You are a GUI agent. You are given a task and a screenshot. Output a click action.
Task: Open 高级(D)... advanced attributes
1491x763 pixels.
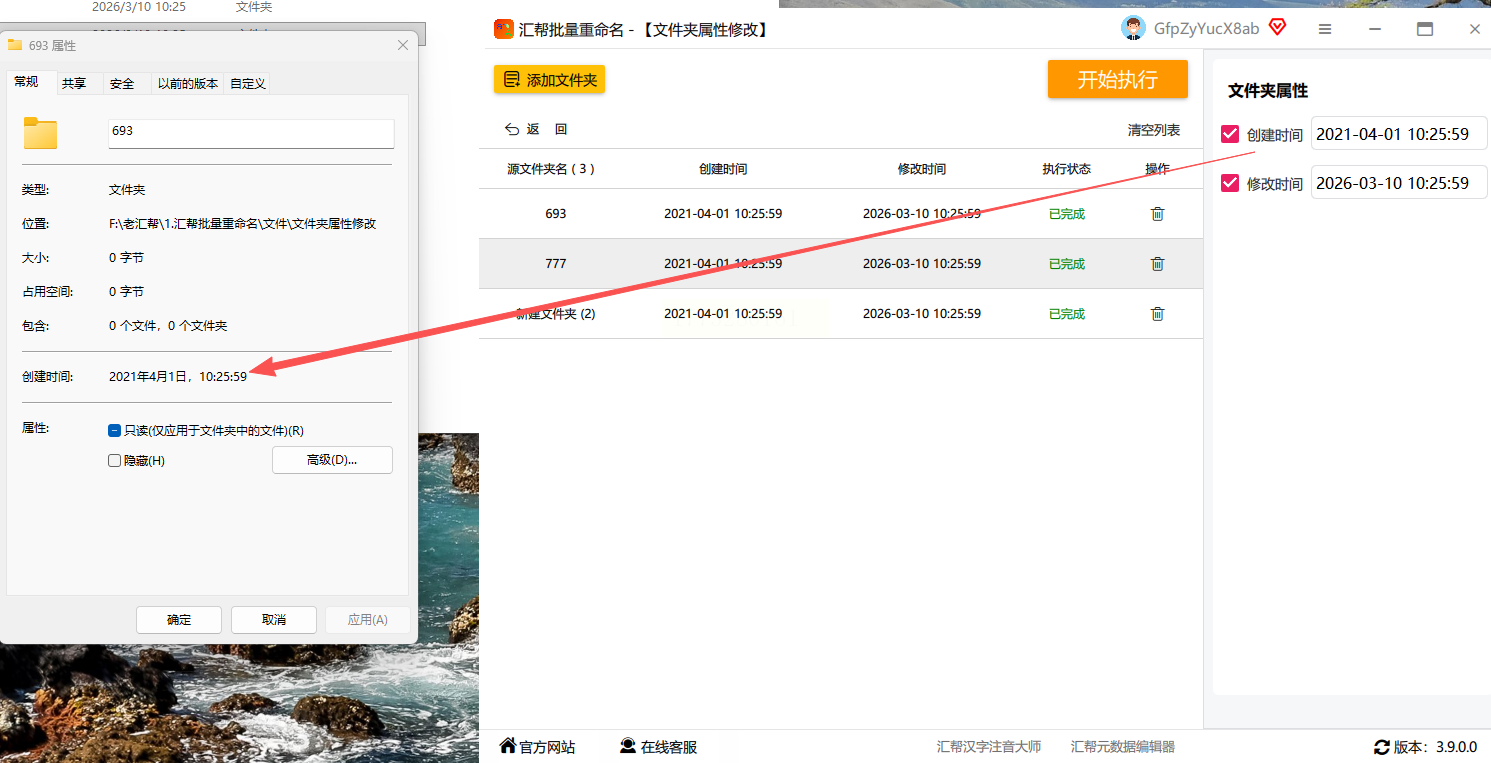(332, 460)
